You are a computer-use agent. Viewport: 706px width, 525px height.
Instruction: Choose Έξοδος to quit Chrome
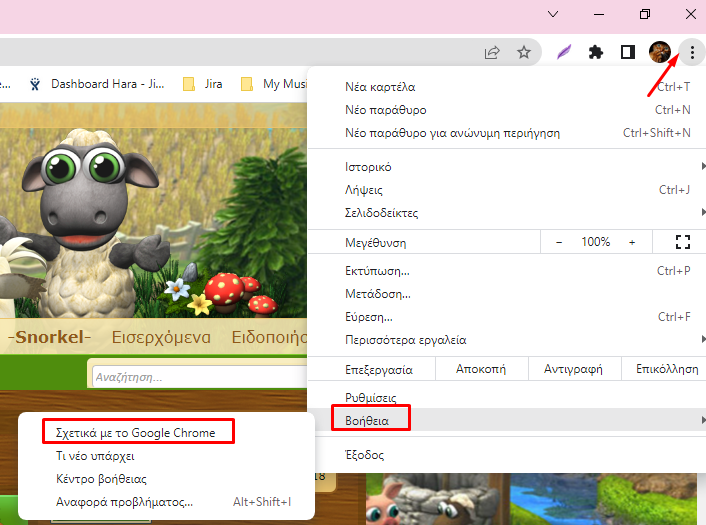[x=507, y=455]
